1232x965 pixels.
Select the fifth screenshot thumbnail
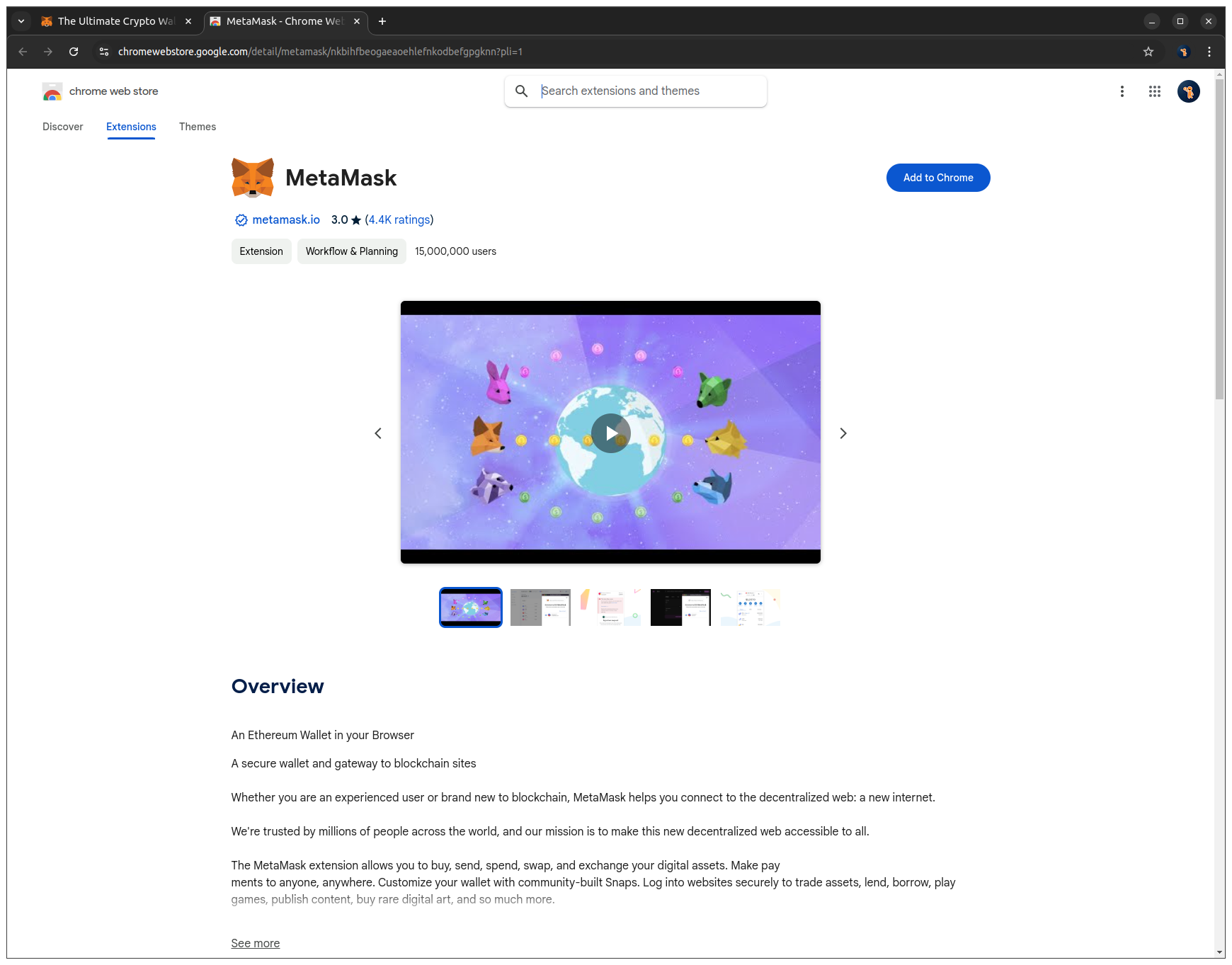[751, 607]
